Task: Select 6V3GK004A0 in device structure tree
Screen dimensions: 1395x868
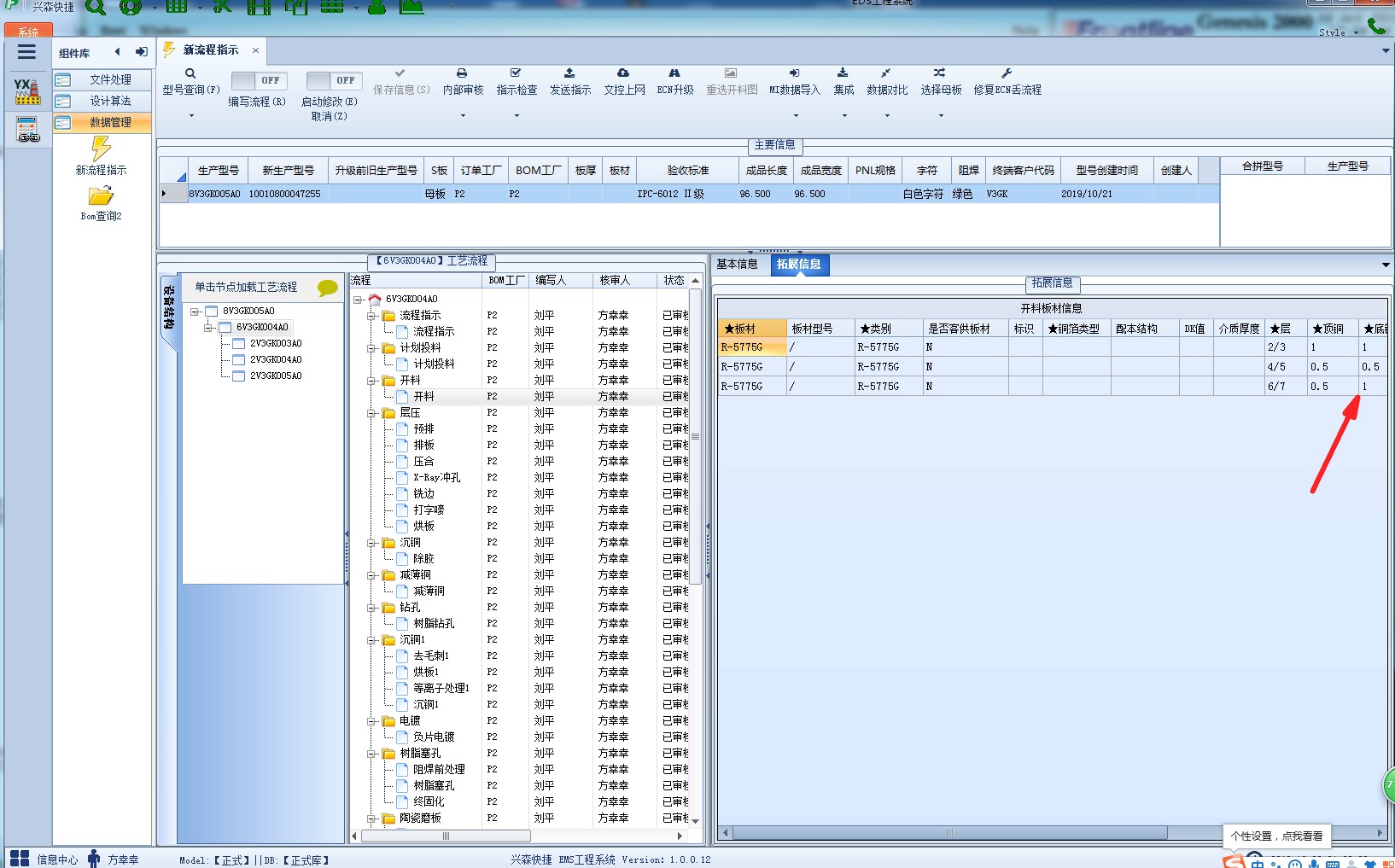Action: [263, 328]
